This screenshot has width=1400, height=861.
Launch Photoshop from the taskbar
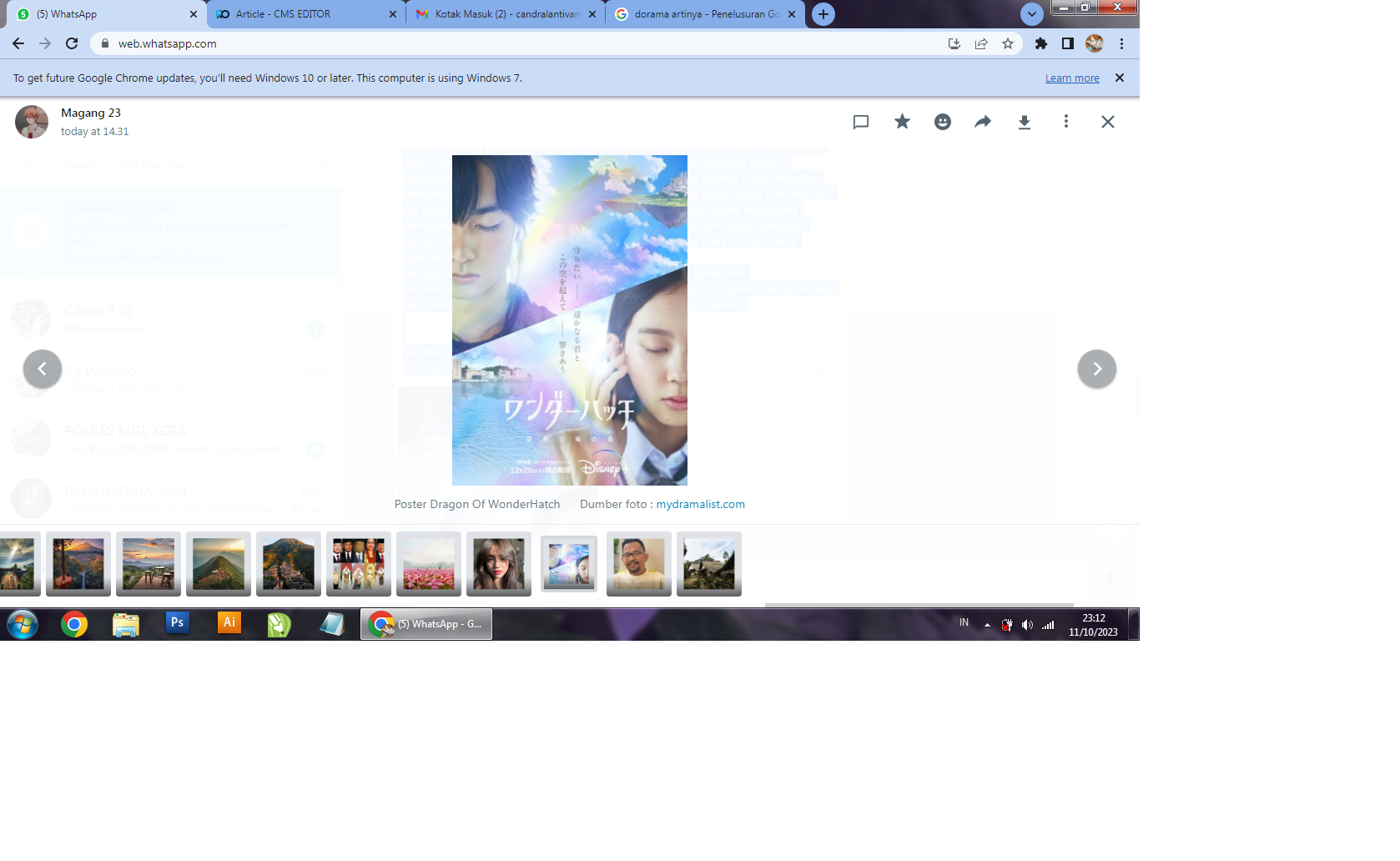point(177,622)
